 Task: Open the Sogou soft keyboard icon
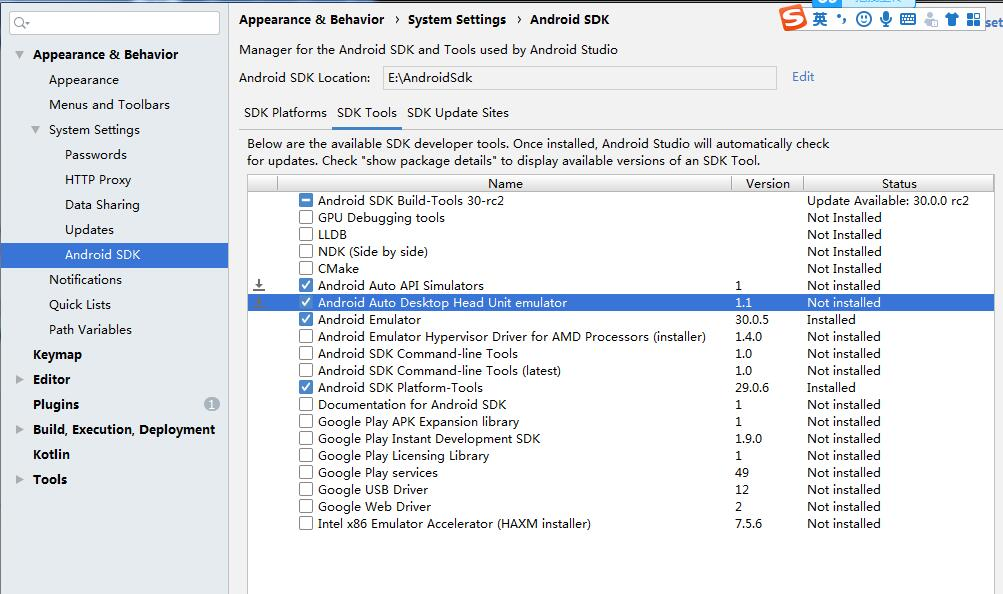[908, 19]
